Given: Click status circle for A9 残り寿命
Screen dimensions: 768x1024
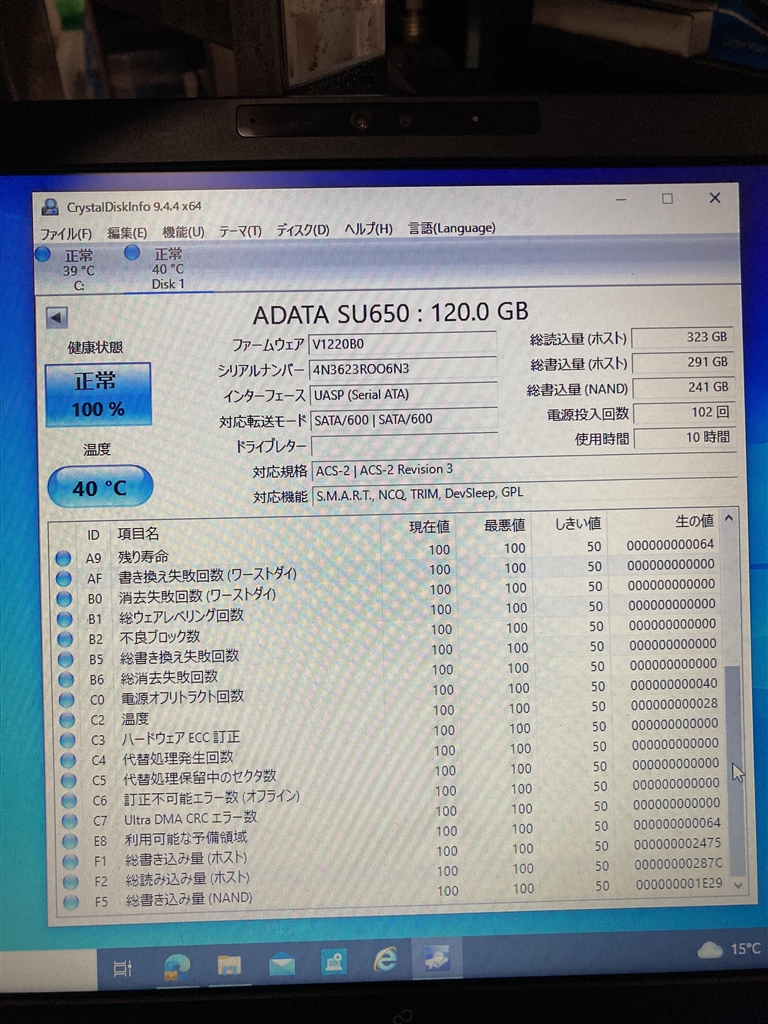Looking at the screenshot, I should 63,558.
